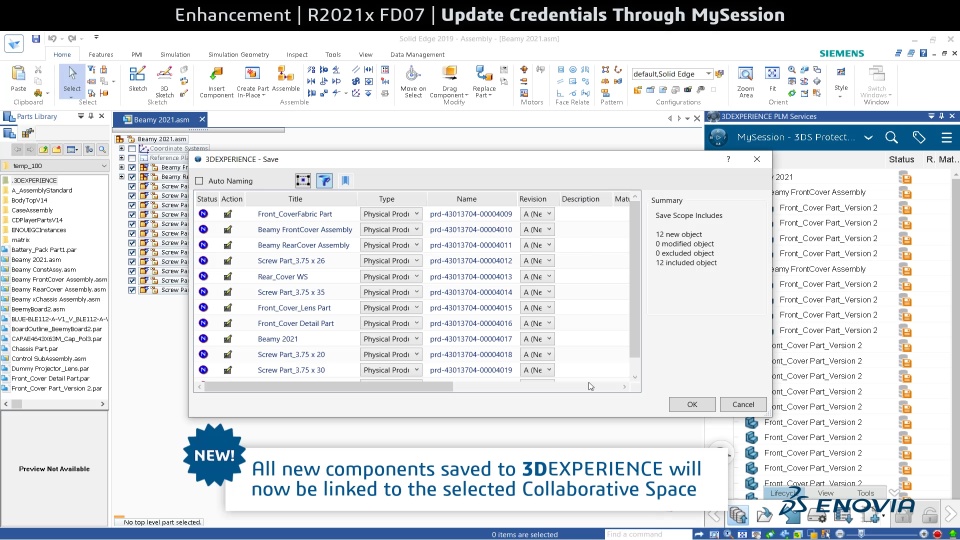Enable the Auto Naming checkbox
This screenshot has height=540, width=960.
tap(199, 181)
